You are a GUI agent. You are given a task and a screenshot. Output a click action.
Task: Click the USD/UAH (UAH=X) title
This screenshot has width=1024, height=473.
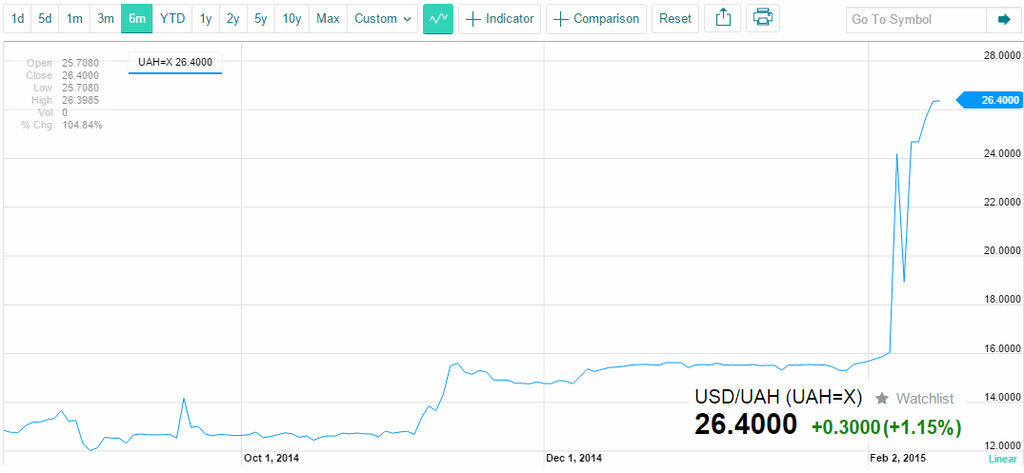pyautogui.click(x=778, y=397)
